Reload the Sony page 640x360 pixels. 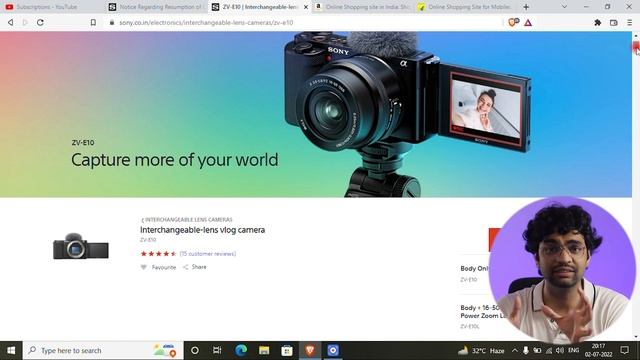tap(40, 22)
